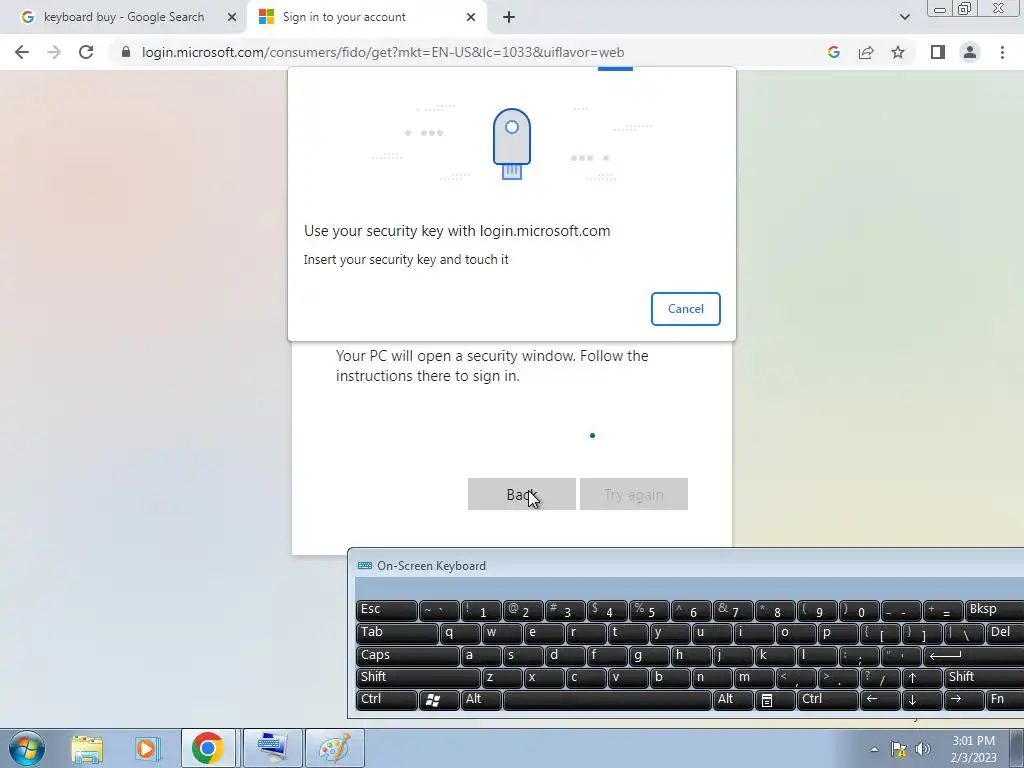Click the spacebar on On-Screen Keyboard
Screen dimensions: 1024x768
coord(607,700)
